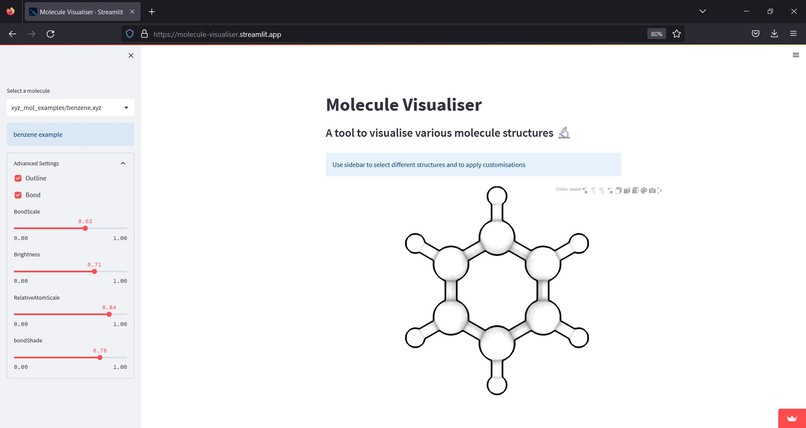Open the list all tabs chevron
Image resolution: width=806 pixels, height=428 pixels.
pos(703,11)
